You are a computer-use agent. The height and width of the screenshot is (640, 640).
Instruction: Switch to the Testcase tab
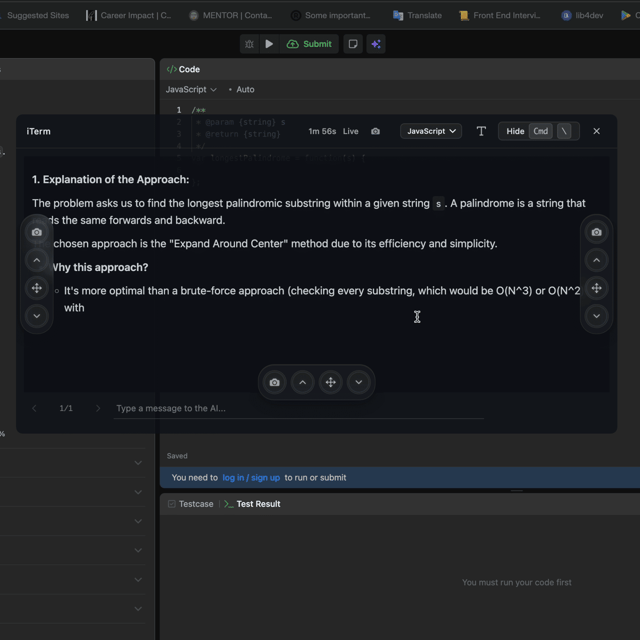[x=191, y=504]
